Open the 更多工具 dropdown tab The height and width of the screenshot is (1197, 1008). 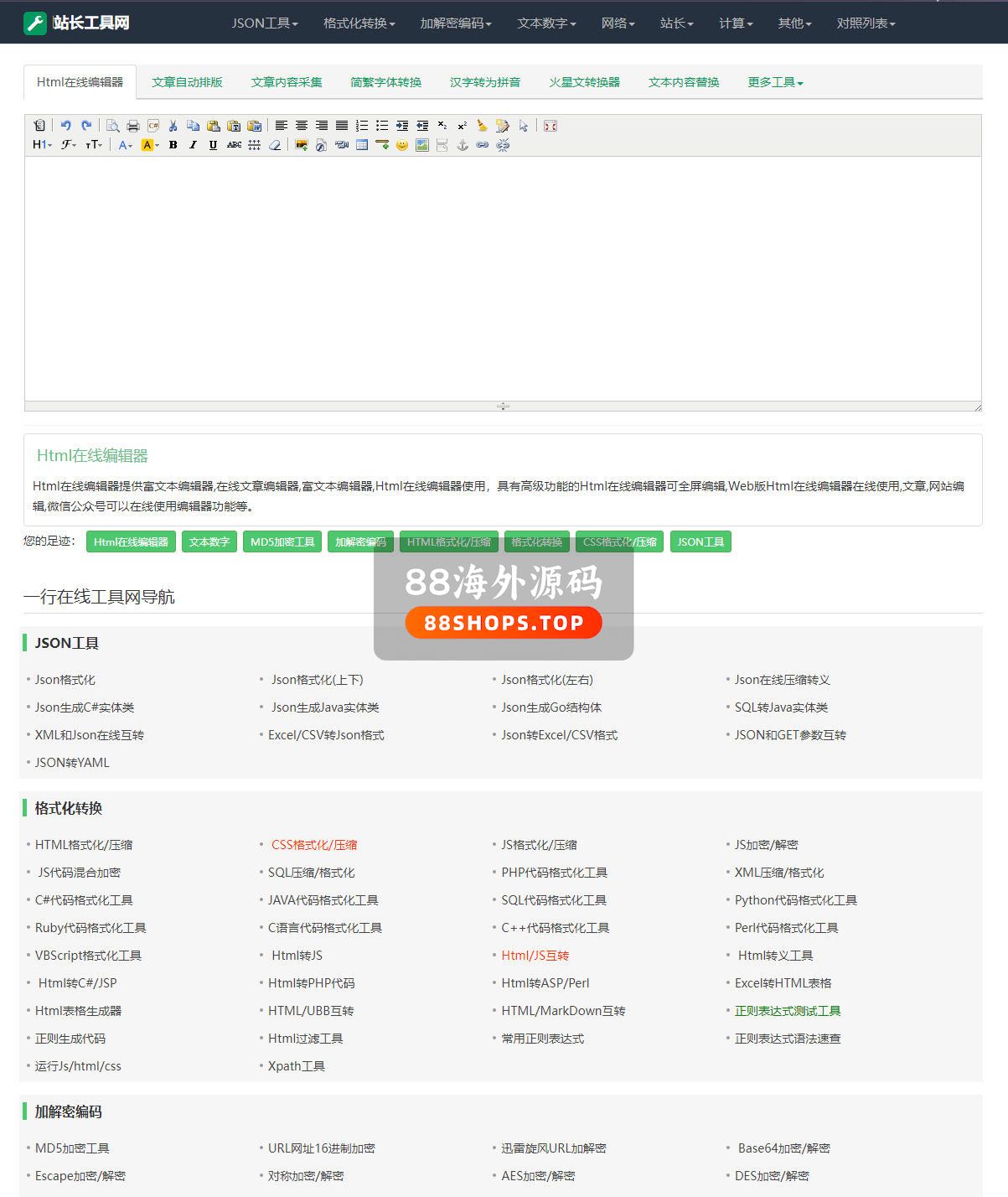pos(775,82)
